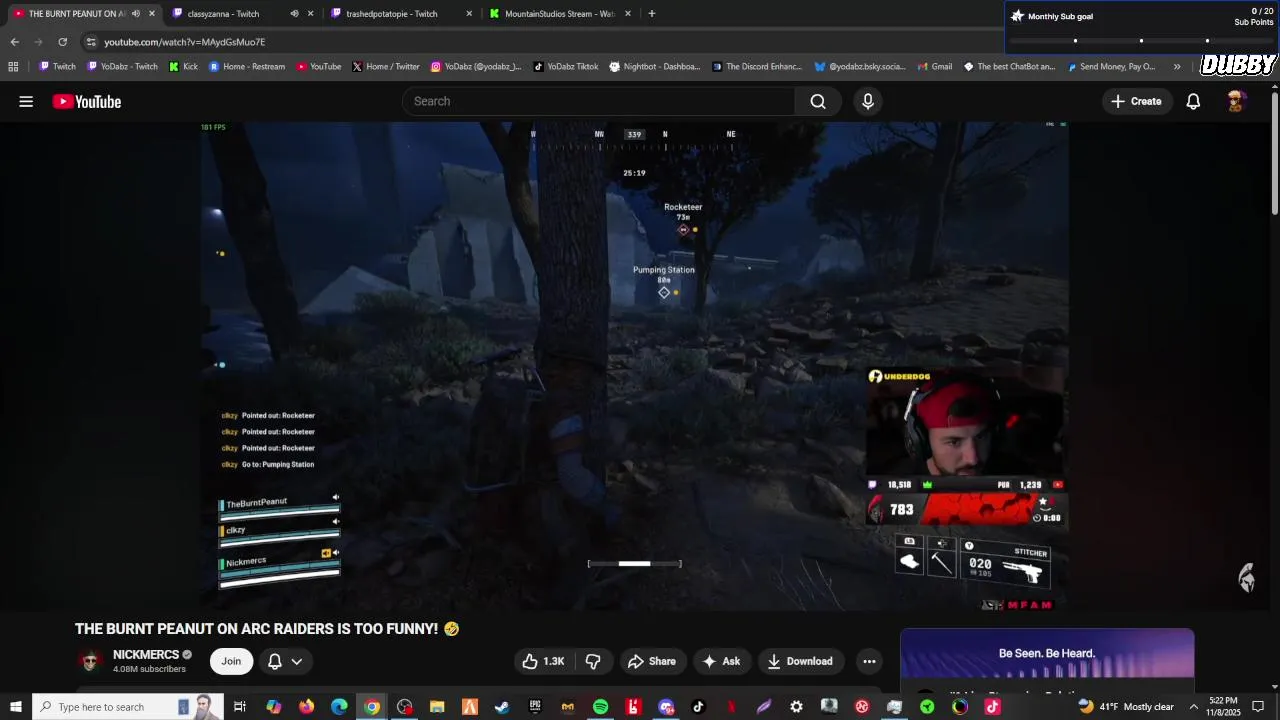Open the weather widget 41°F Mostly clear

tap(1126, 707)
